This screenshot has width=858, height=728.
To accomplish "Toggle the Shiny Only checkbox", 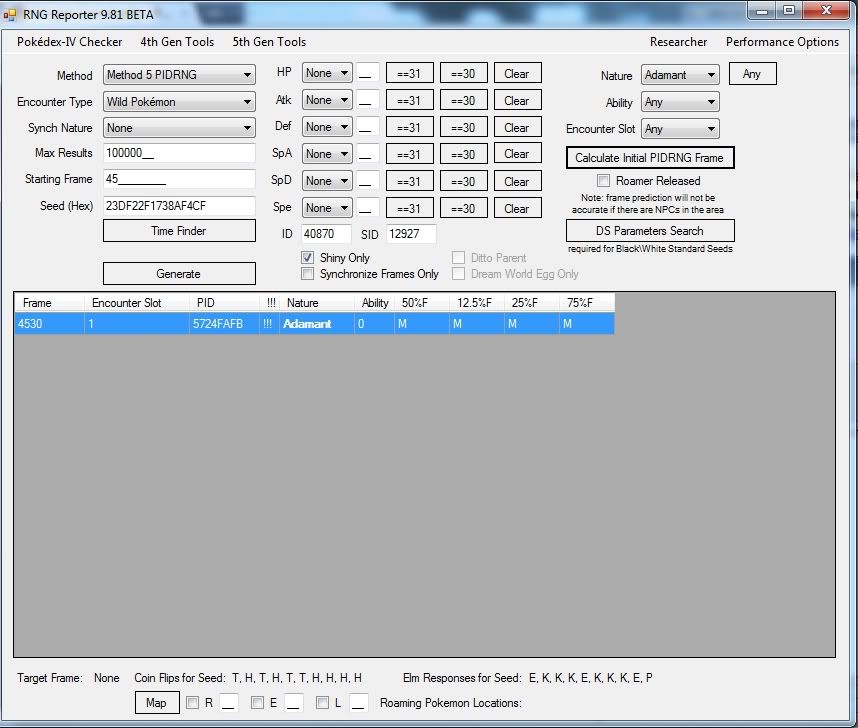I will (308, 257).
